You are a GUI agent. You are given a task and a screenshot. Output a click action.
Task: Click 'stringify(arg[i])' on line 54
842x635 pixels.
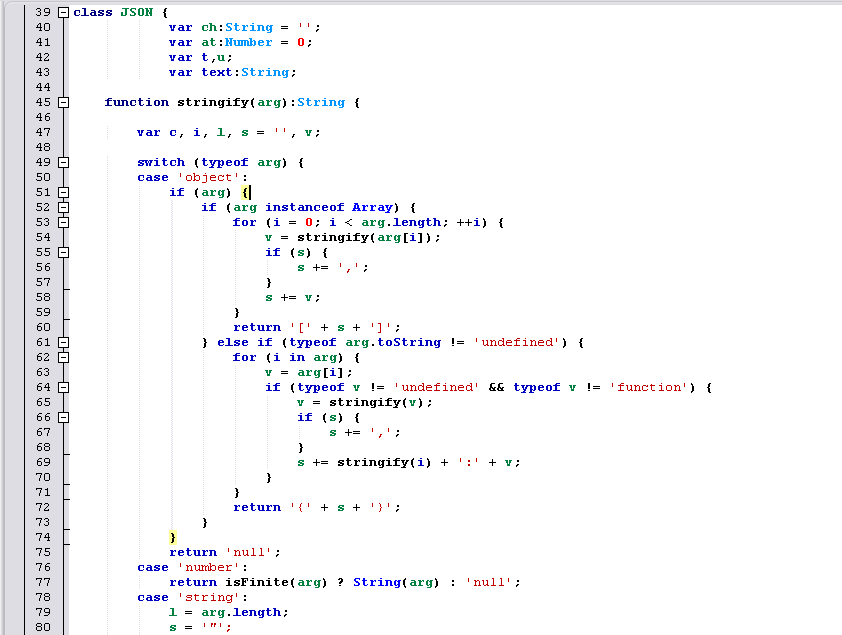[x=365, y=238]
